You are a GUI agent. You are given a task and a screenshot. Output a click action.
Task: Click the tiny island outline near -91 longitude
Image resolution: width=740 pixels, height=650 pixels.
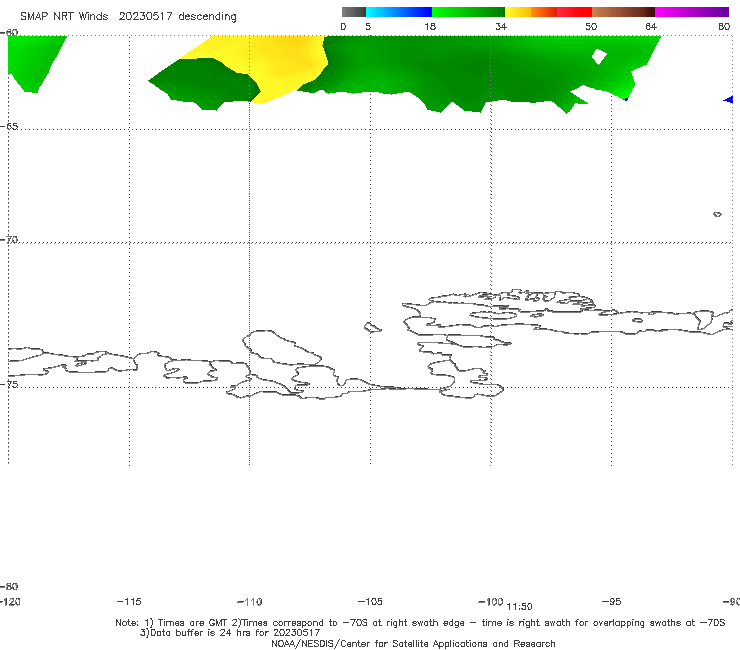[717, 214]
